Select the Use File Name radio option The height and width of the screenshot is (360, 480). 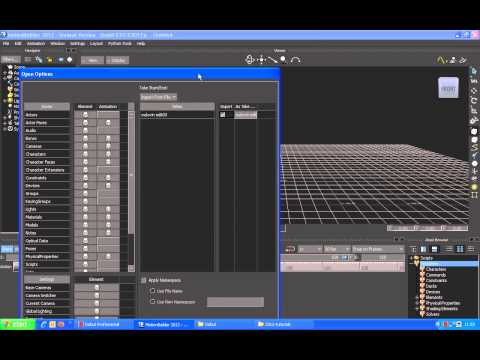(x=152, y=291)
